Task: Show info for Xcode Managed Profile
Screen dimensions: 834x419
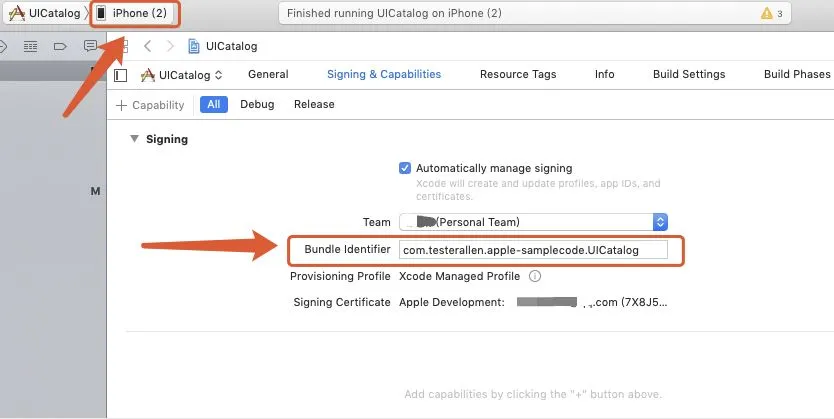Action: tap(535, 276)
